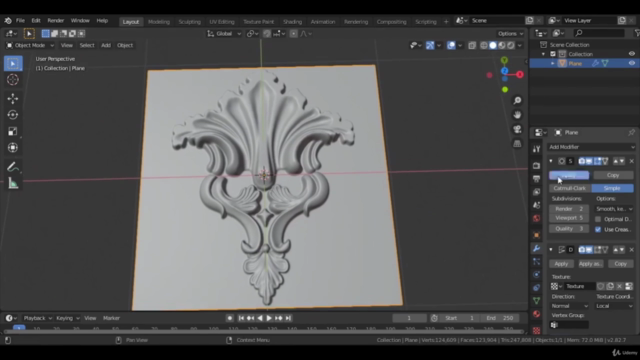Open the Global transform orientation dropdown
Screen dimensions: 640x360
(x=224, y=33)
